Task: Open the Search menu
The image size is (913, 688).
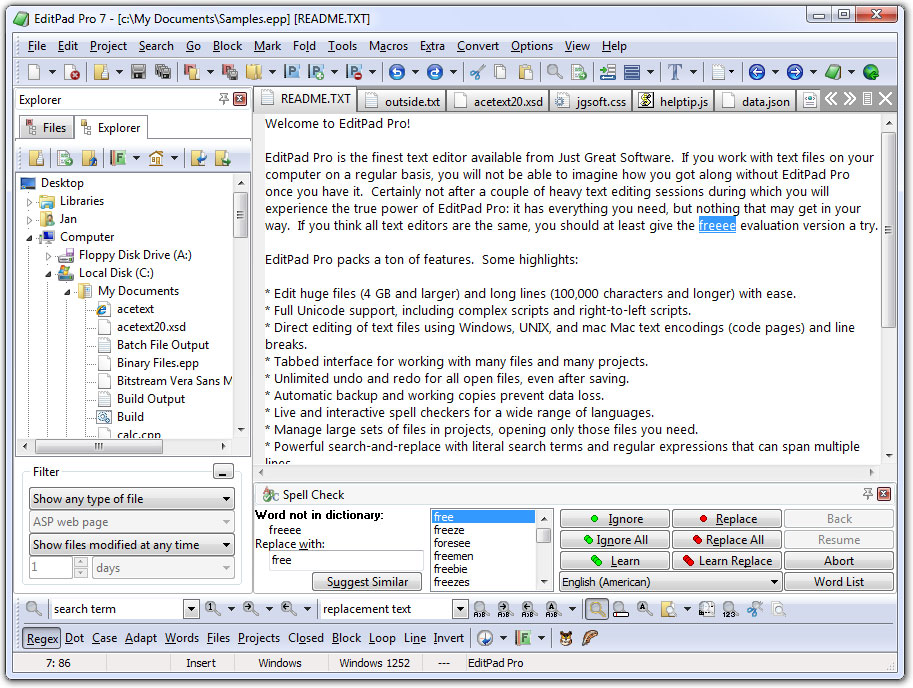Action: tap(156, 46)
